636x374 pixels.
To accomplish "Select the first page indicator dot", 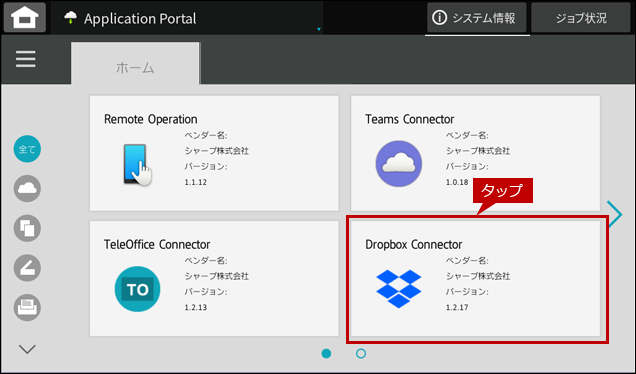I will coord(326,354).
